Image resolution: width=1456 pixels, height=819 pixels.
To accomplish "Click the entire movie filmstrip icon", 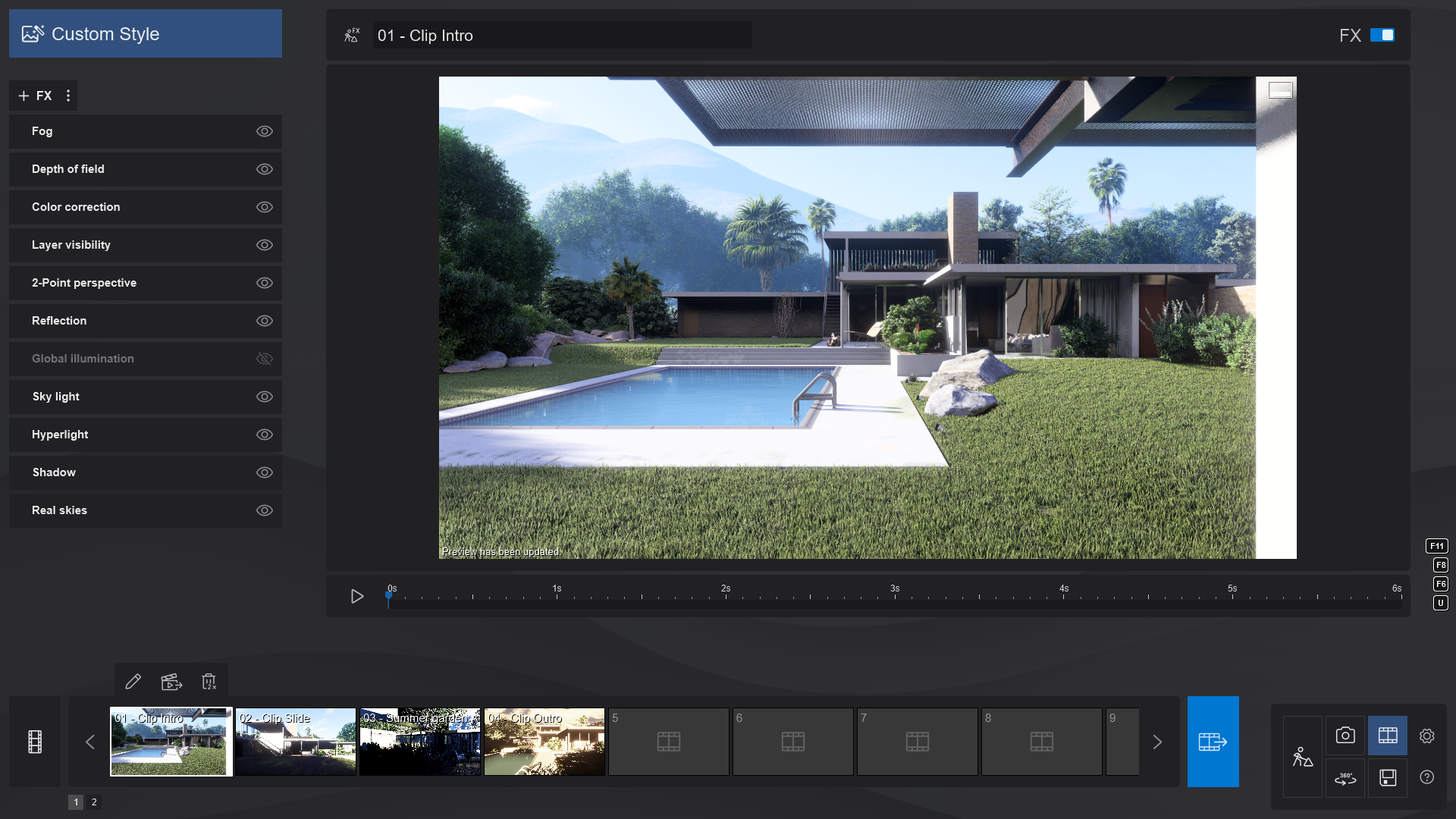I will click(35, 741).
